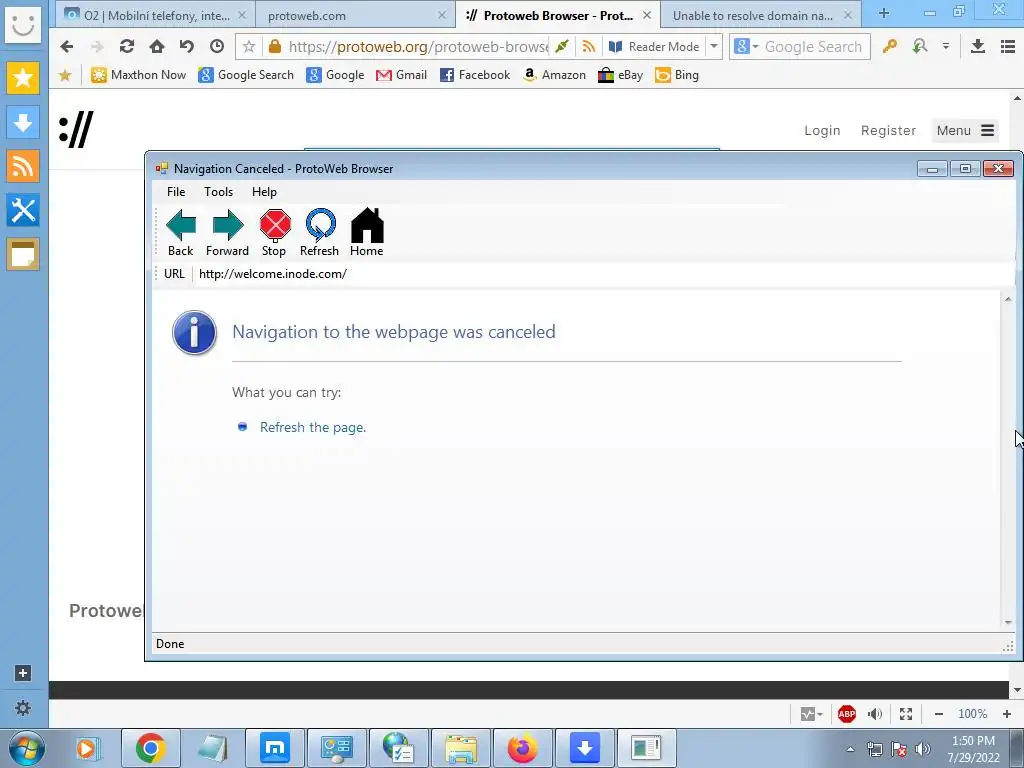
Task: Open Tools icon in Maxthon sidebar
Action: [x=23, y=210]
